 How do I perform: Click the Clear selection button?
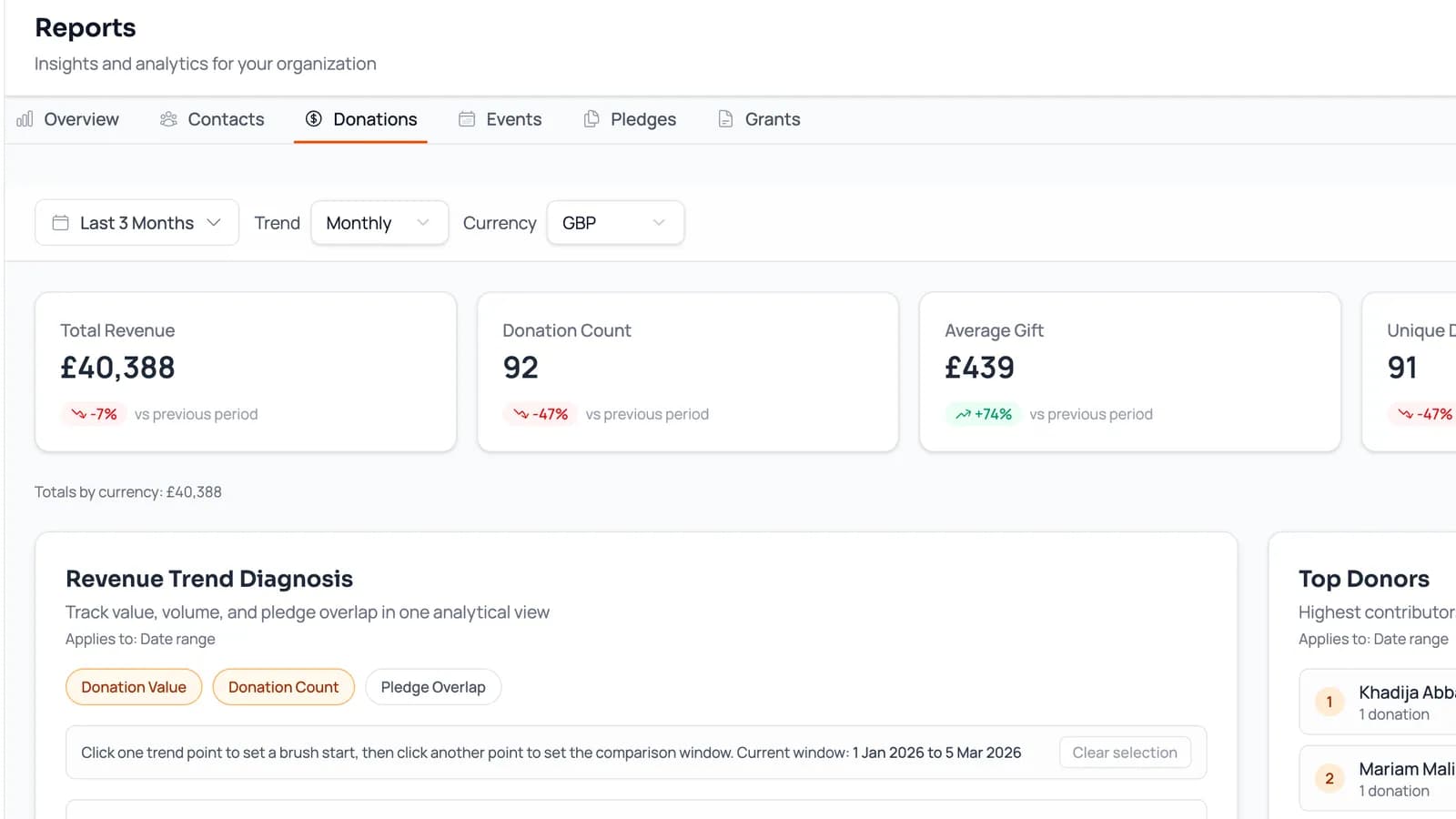[1125, 752]
